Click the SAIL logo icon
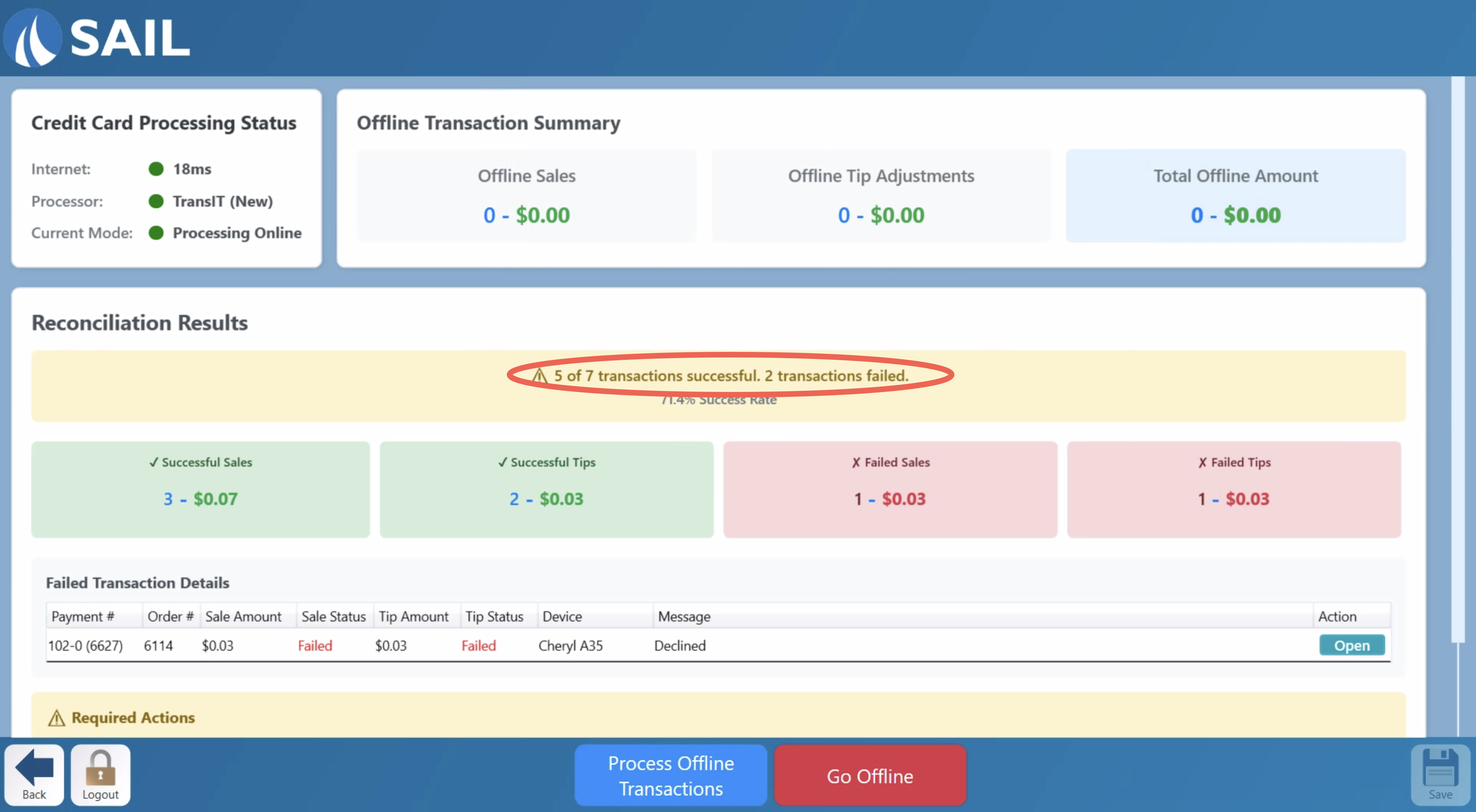 click(33, 38)
